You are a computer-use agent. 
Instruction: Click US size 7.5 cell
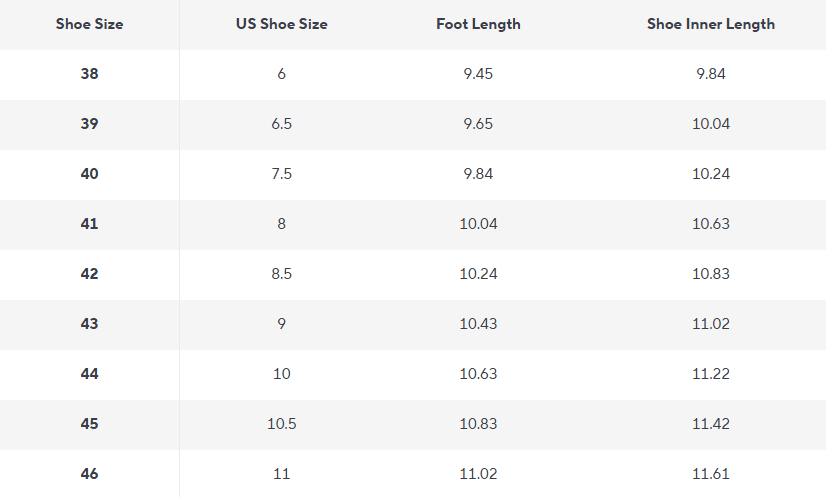[282, 174]
